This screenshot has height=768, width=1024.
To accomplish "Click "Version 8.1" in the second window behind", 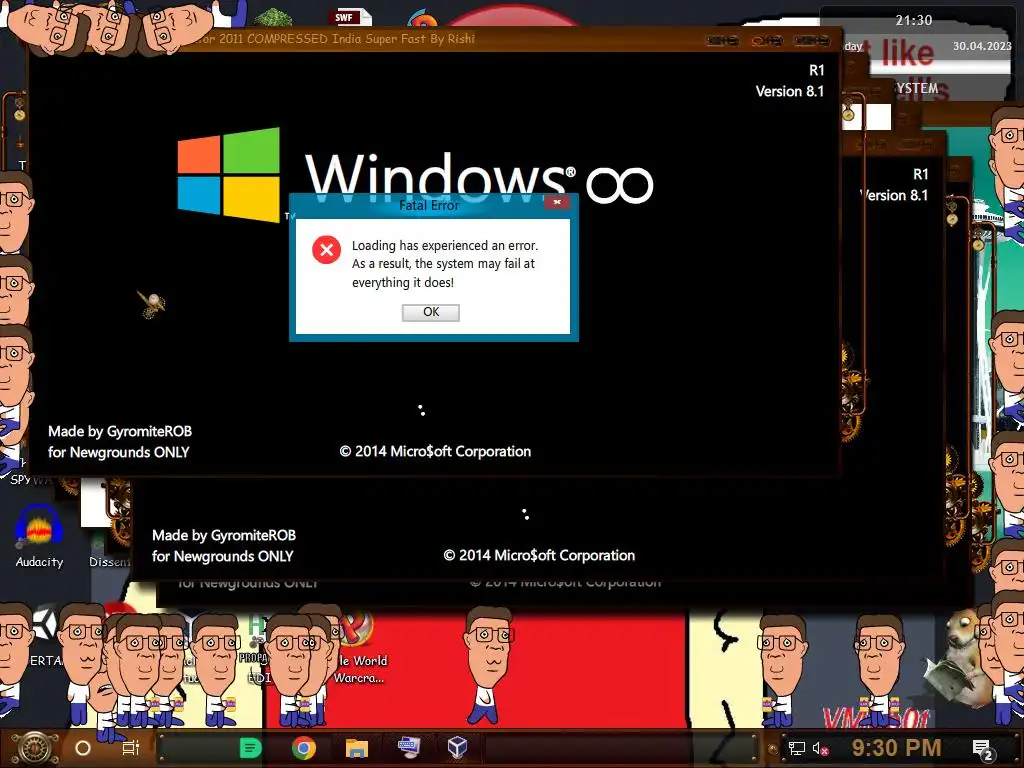I will (894, 195).
